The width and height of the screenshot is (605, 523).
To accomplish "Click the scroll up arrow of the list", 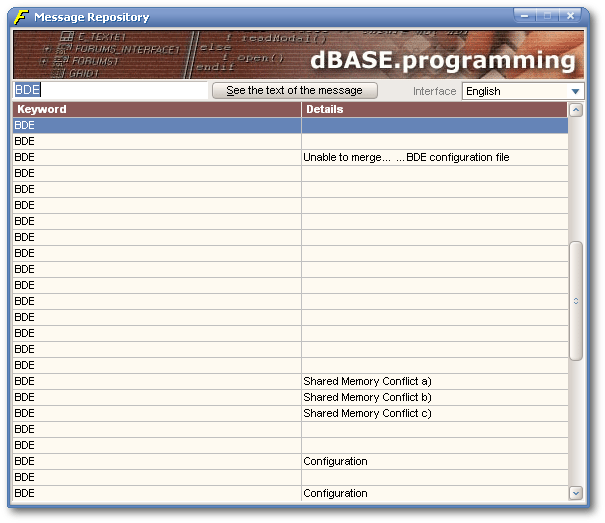I will tap(575, 110).
